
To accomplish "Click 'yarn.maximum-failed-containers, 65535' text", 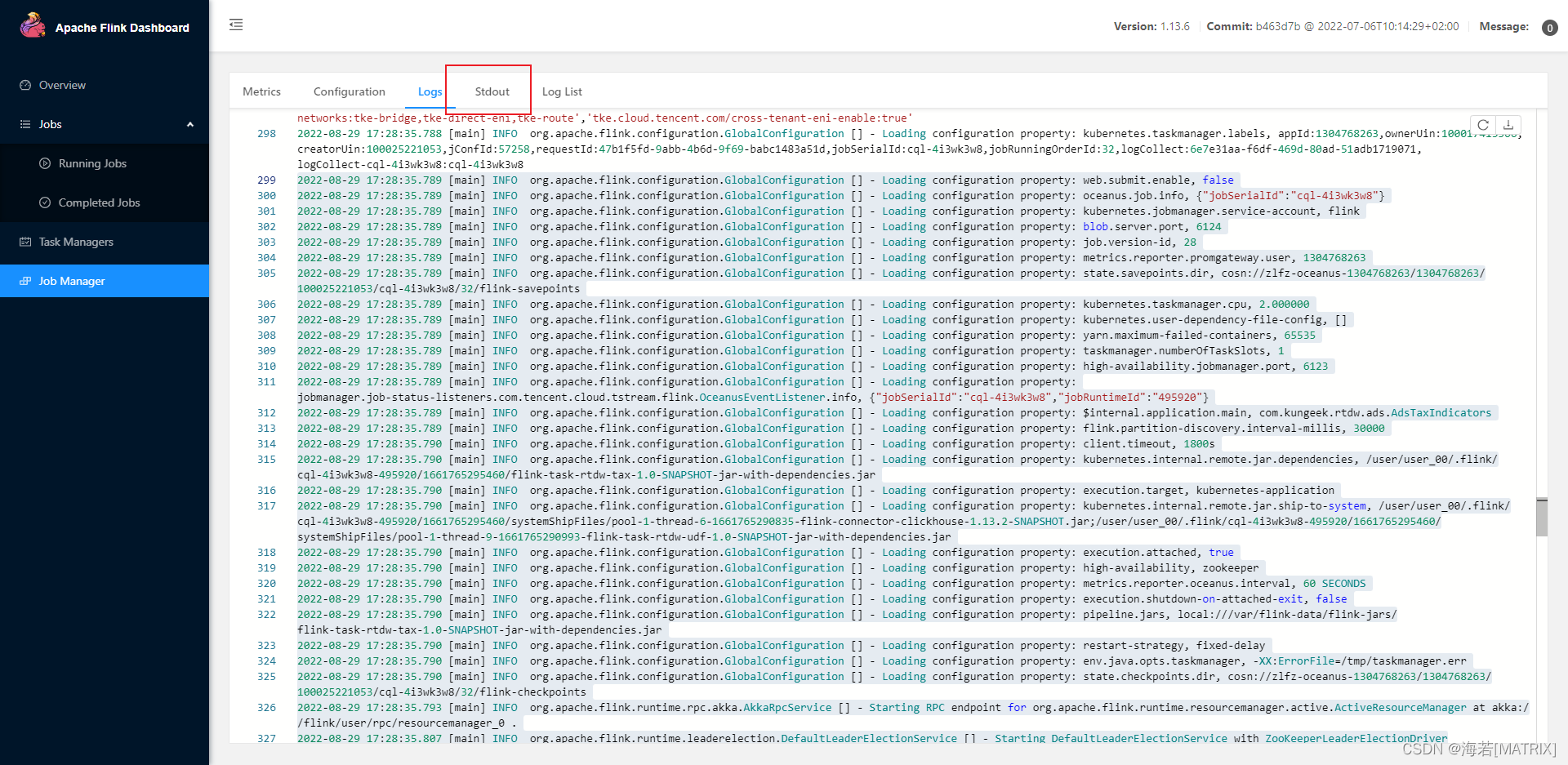I will point(1199,335).
